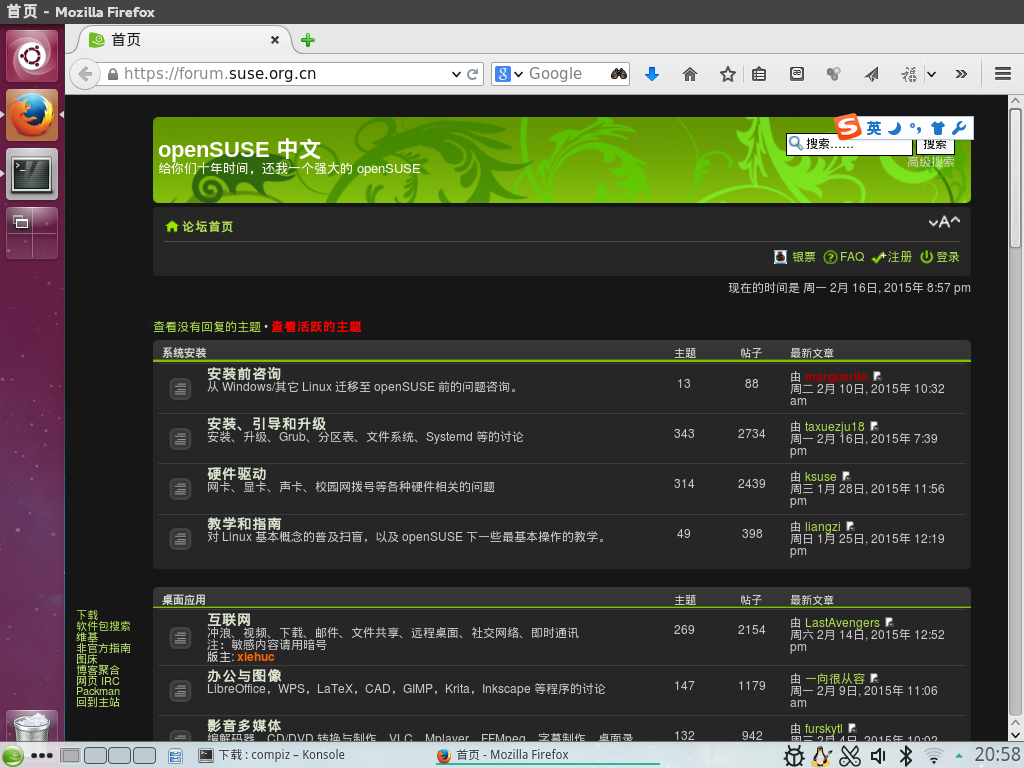The height and width of the screenshot is (768, 1024).
Task: Expand the dropdown beside the encoding toolbar icon
Action: (x=931, y=74)
